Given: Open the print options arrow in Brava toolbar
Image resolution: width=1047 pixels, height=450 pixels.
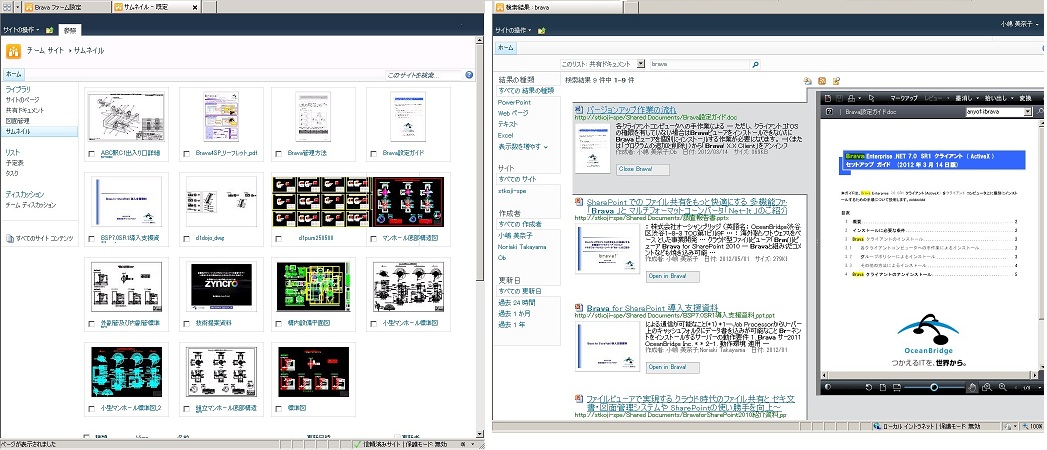Looking at the screenshot, I should 859,98.
